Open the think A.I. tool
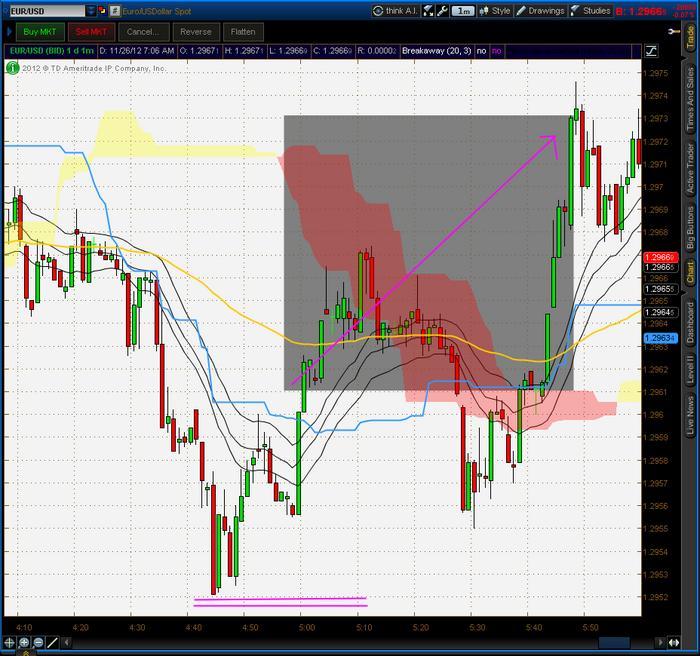700x656 pixels. 395,11
